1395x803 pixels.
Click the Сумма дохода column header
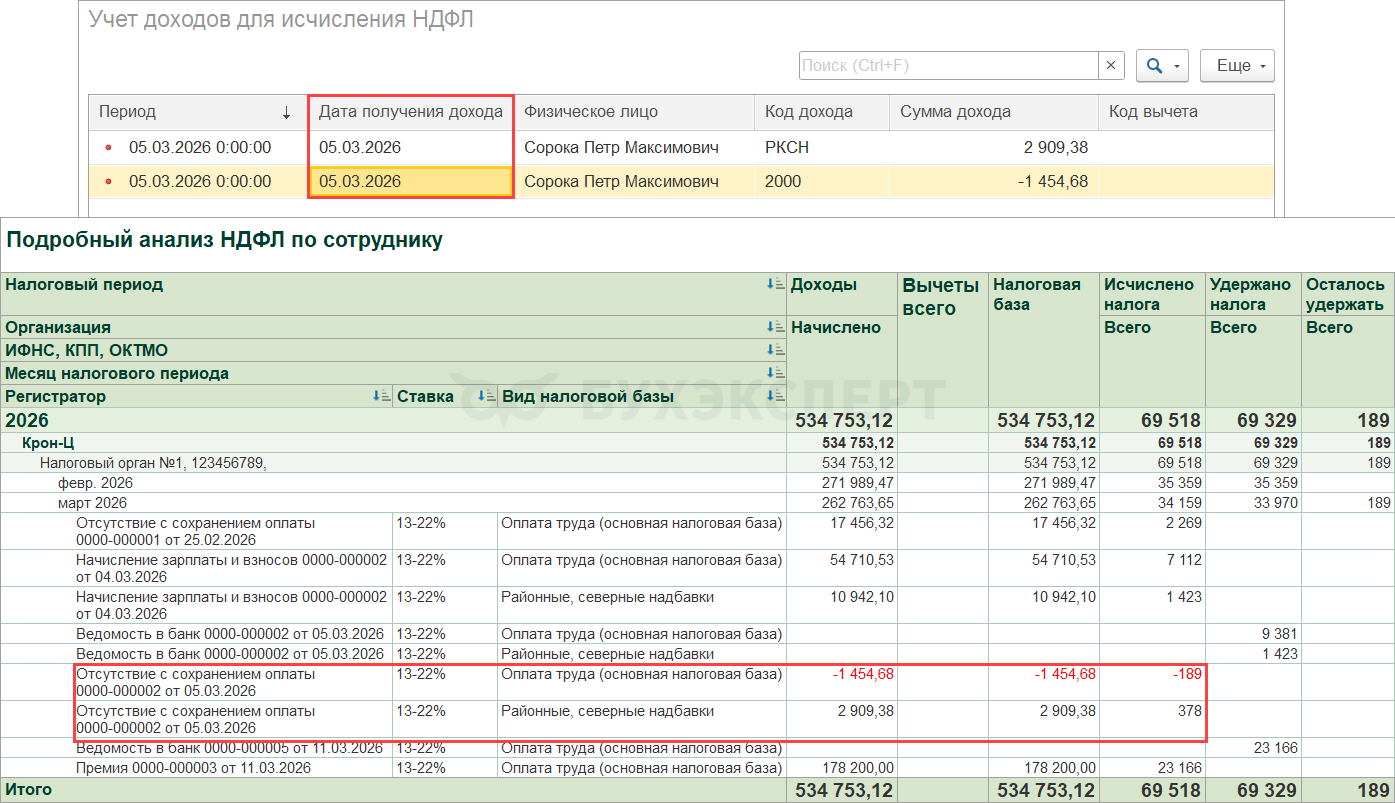pos(955,112)
